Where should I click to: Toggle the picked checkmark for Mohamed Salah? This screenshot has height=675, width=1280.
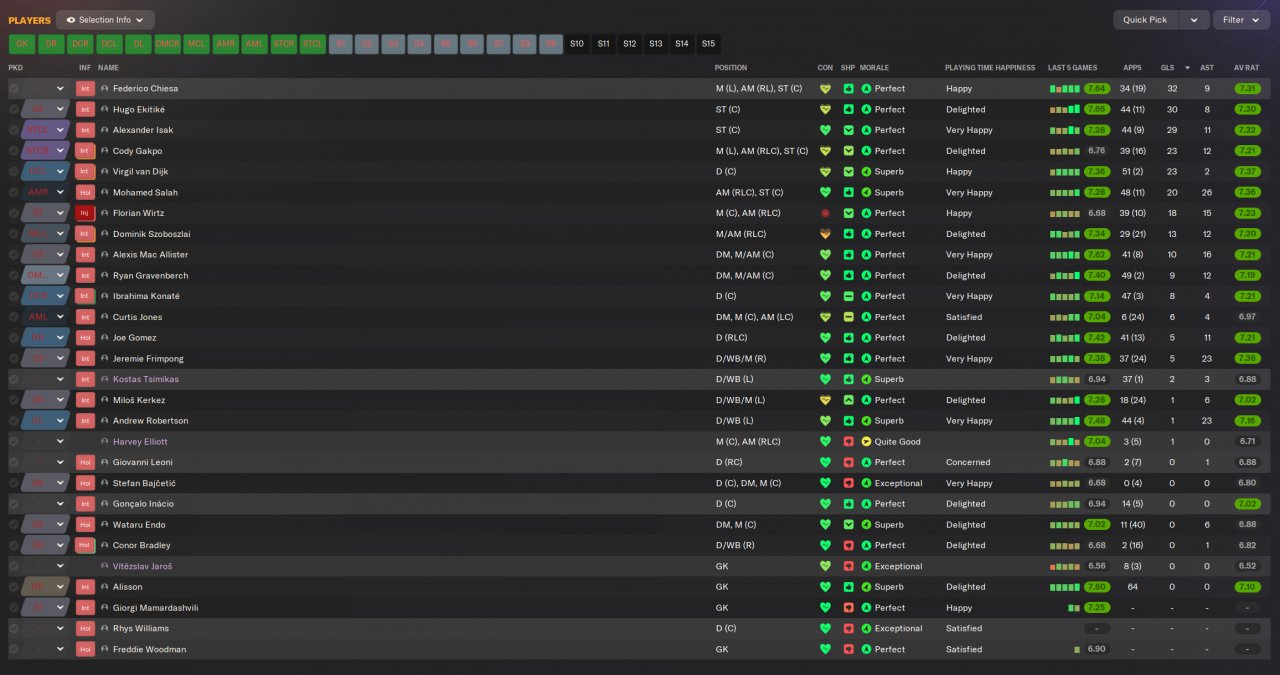coord(14,192)
